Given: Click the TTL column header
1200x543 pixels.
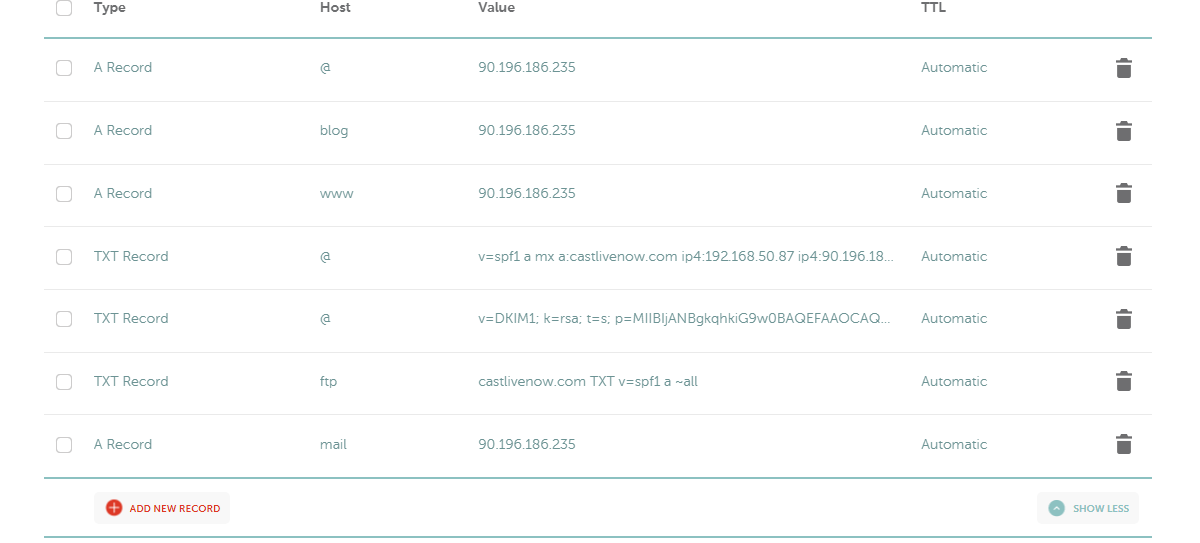Looking at the screenshot, I should click(x=933, y=8).
